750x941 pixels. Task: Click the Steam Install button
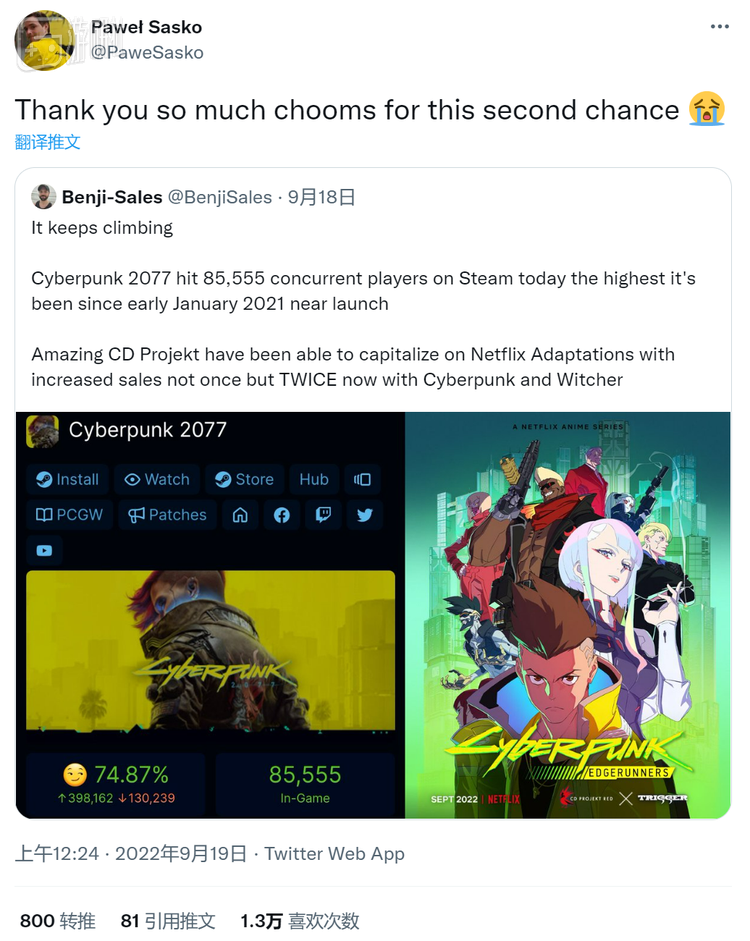click(67, 480)
